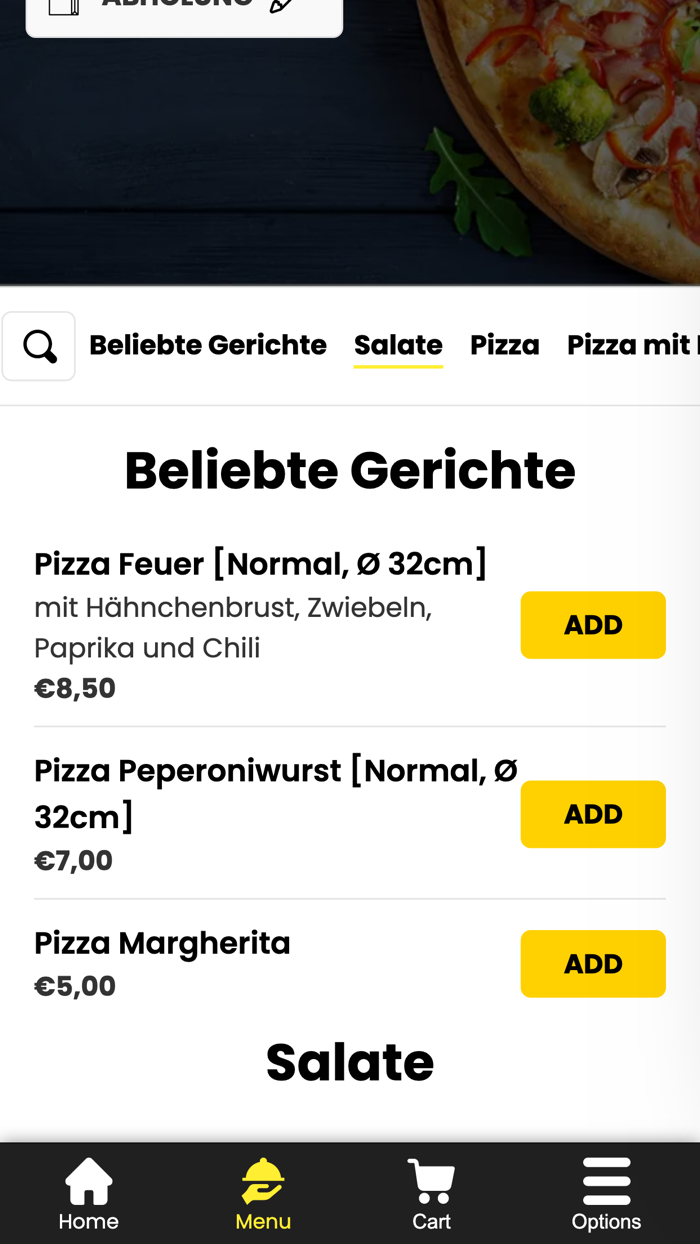Open the Pizza category tab
This screenshot has height=1244, width=700.
point(504,345)
